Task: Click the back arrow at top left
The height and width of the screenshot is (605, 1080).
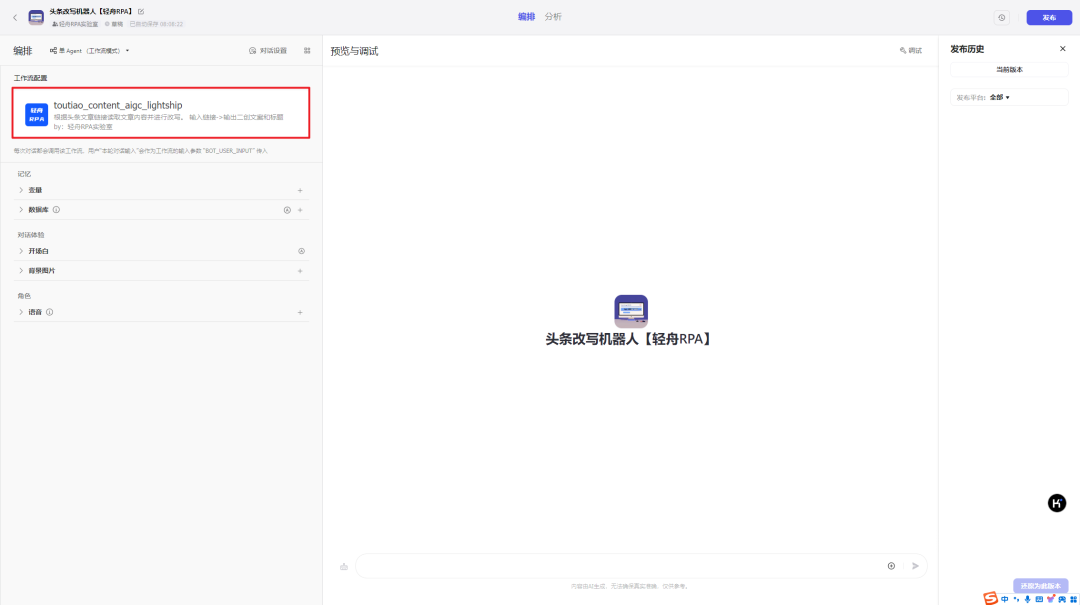Action: pos(15,16)
